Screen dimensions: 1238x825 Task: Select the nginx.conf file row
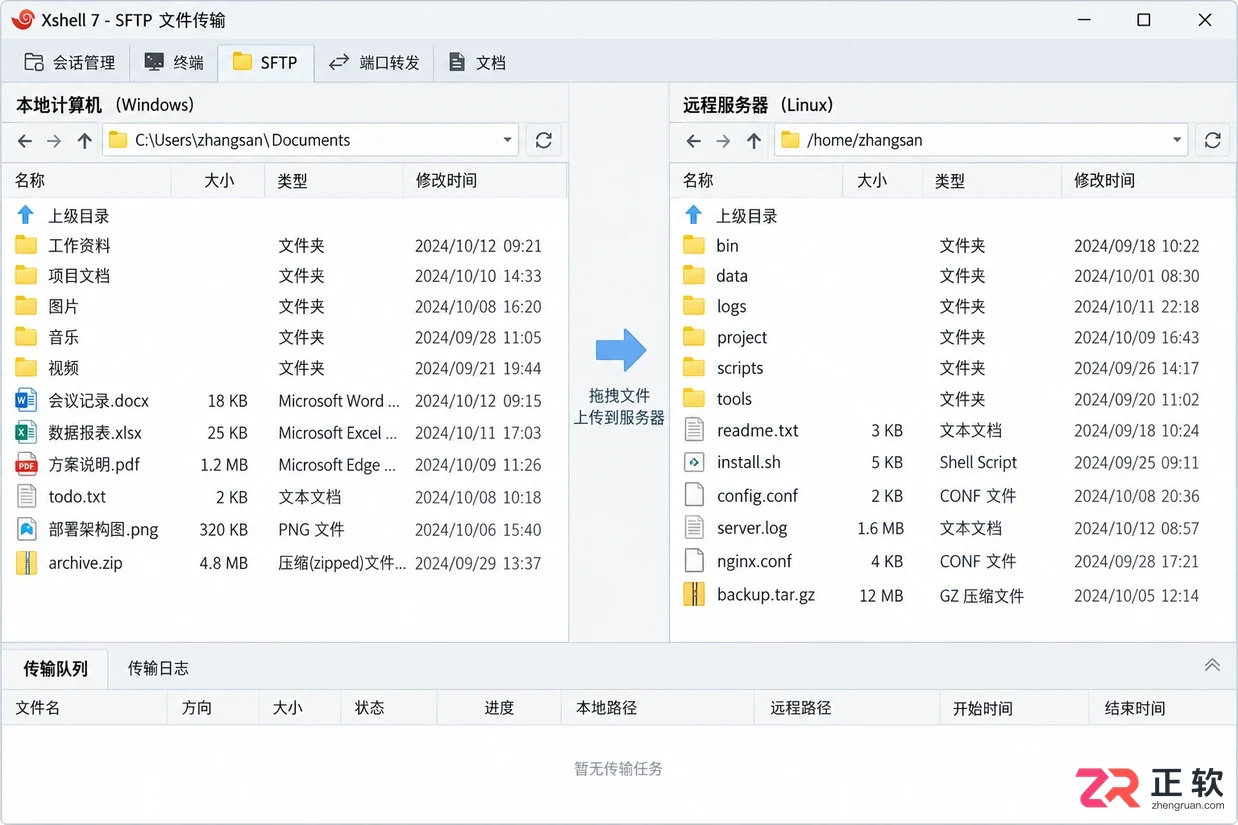952,561
